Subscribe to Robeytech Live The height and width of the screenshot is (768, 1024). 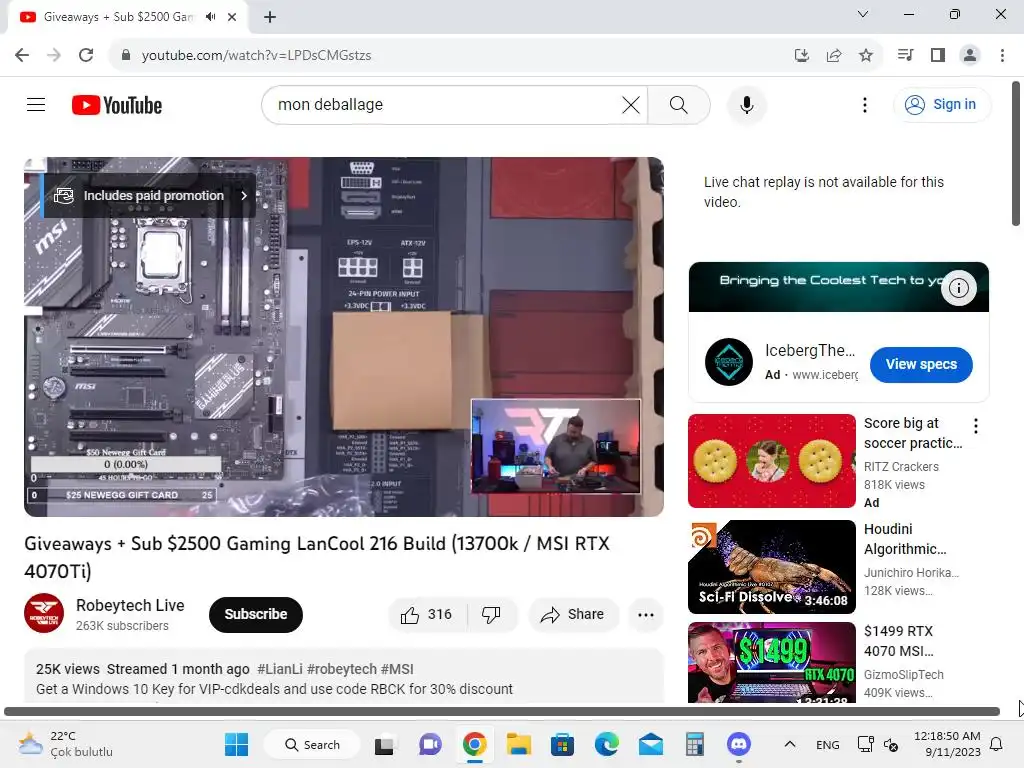coord(256,615)
